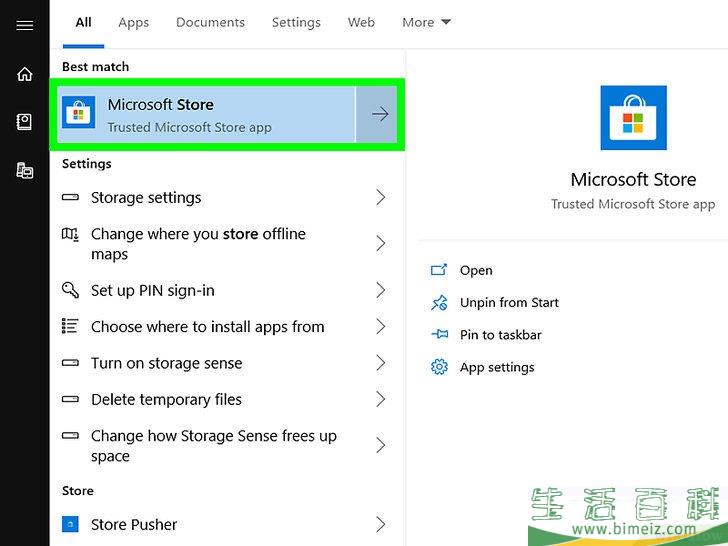Click the devices icon in the sidebar

(x=25, y=170)
